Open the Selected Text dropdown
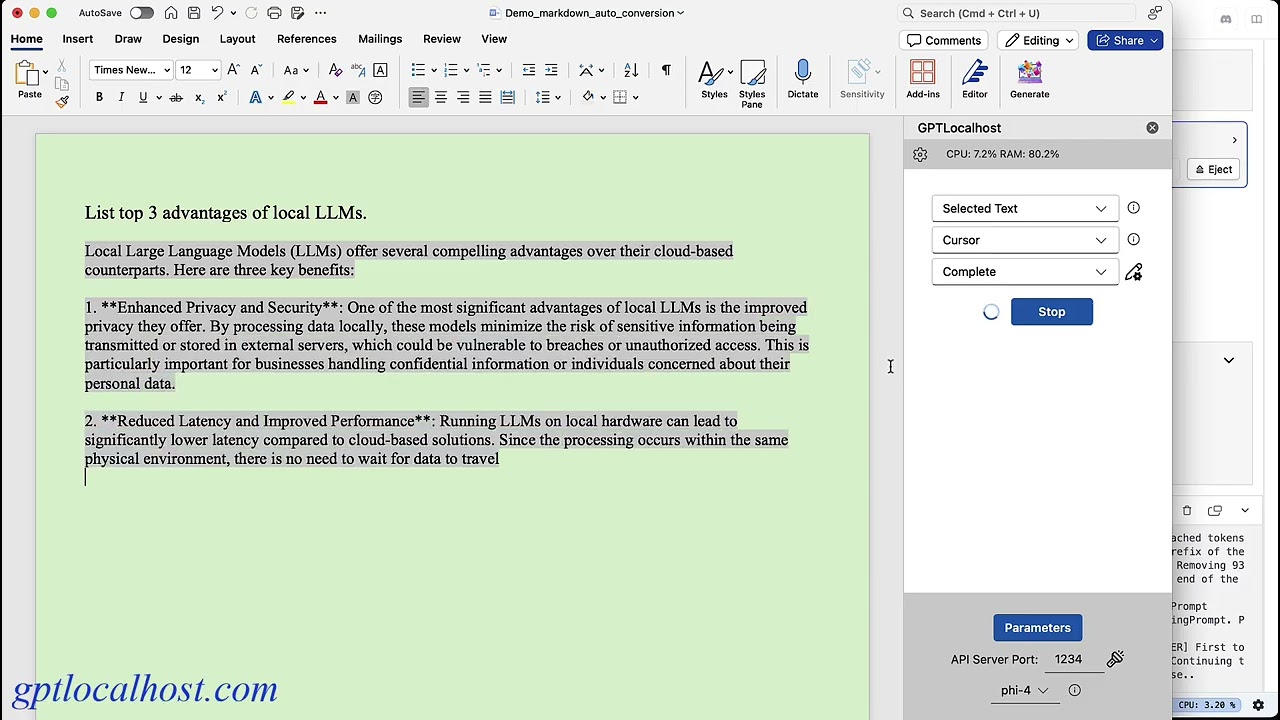1280x720 pixels. click(1025, 208)
